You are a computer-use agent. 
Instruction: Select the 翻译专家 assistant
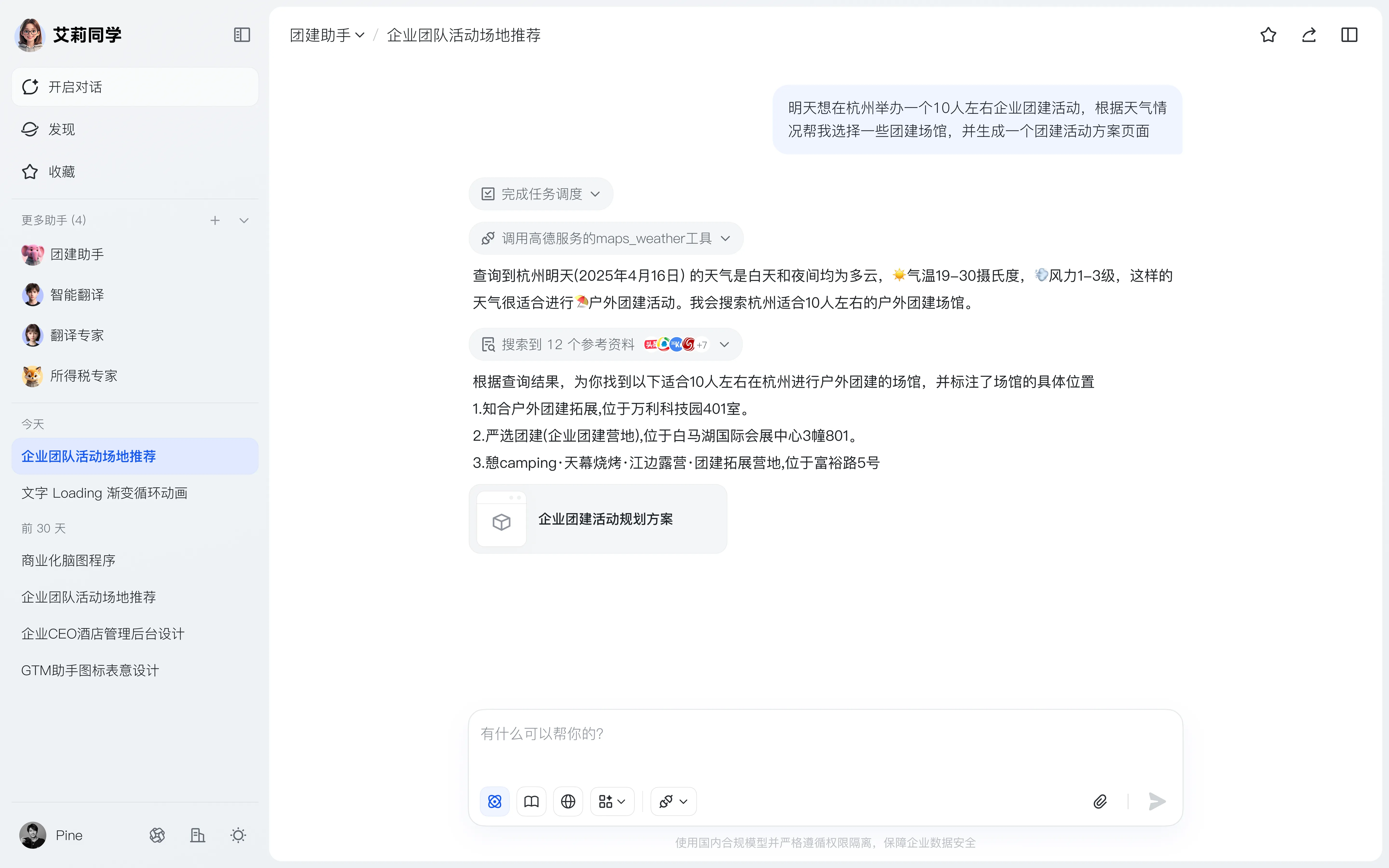(x=135, y=335)
